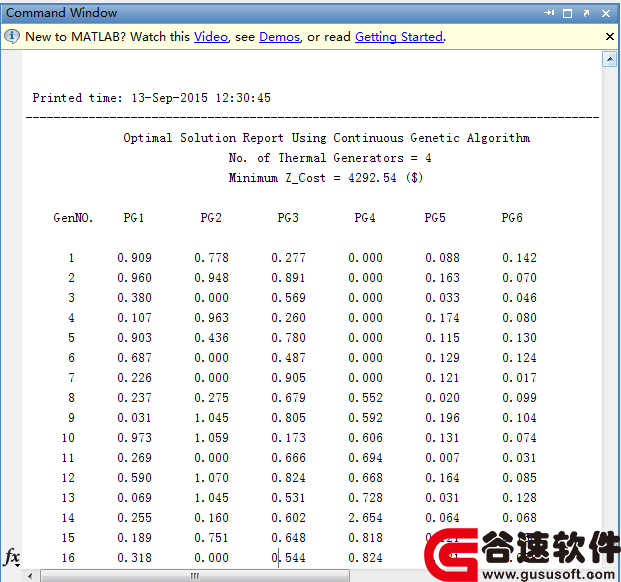Click value 0.751 in row 15
621x582 pixels.
point(211,538)
